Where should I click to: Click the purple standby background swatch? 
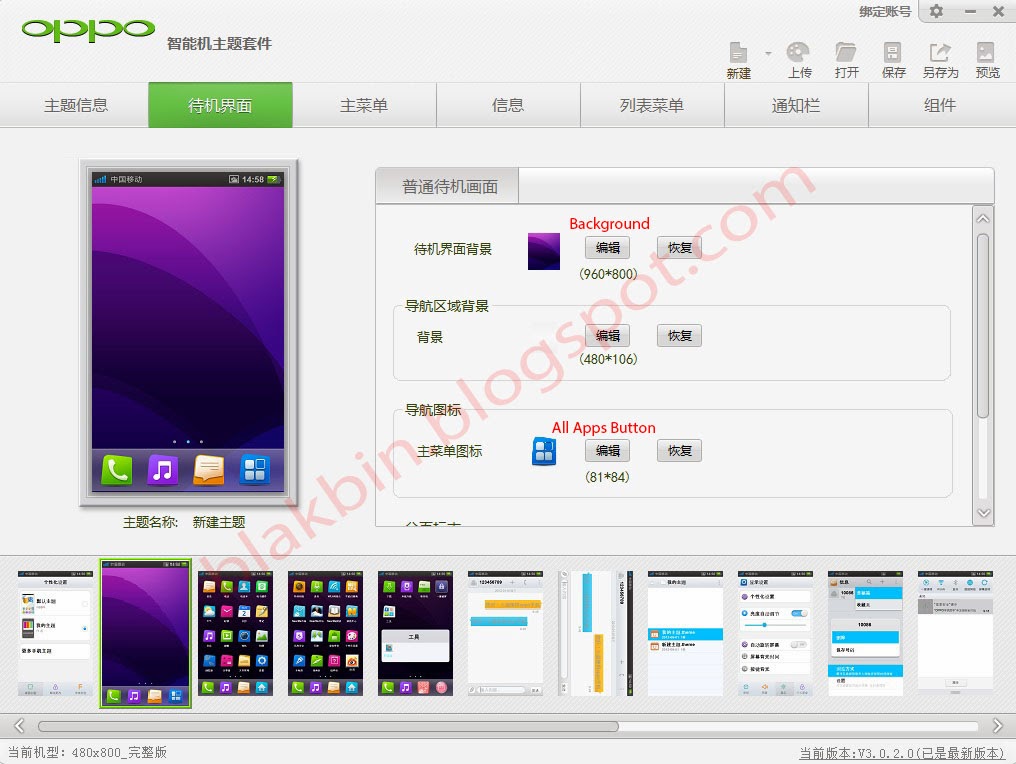(x=544, y=251)
